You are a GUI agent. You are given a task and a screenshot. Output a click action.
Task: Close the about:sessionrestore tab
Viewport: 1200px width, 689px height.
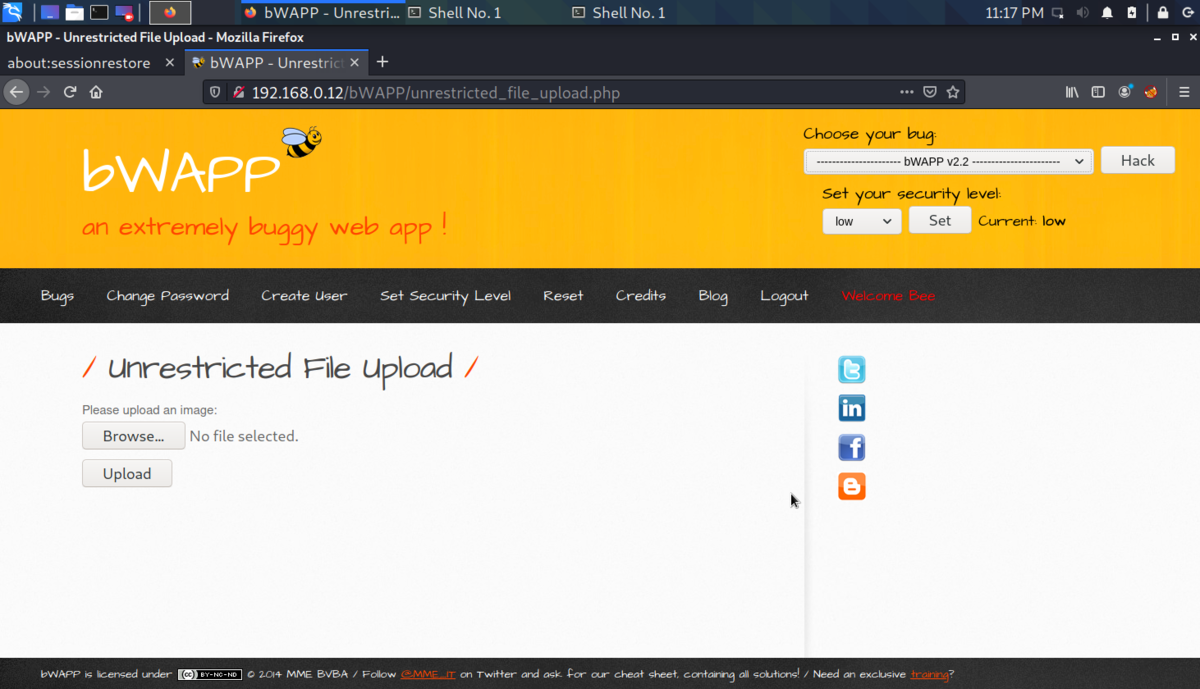point(169,62)
